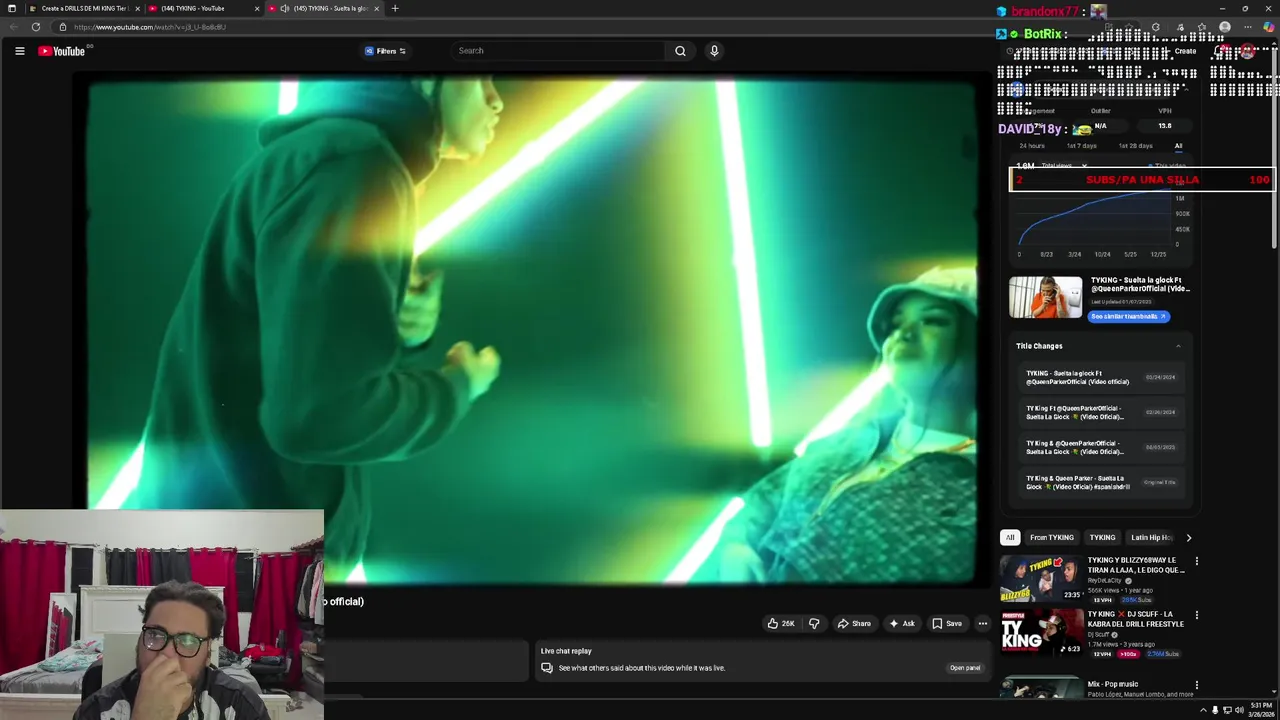Show more chips with the right arrow

[1188, 538]
